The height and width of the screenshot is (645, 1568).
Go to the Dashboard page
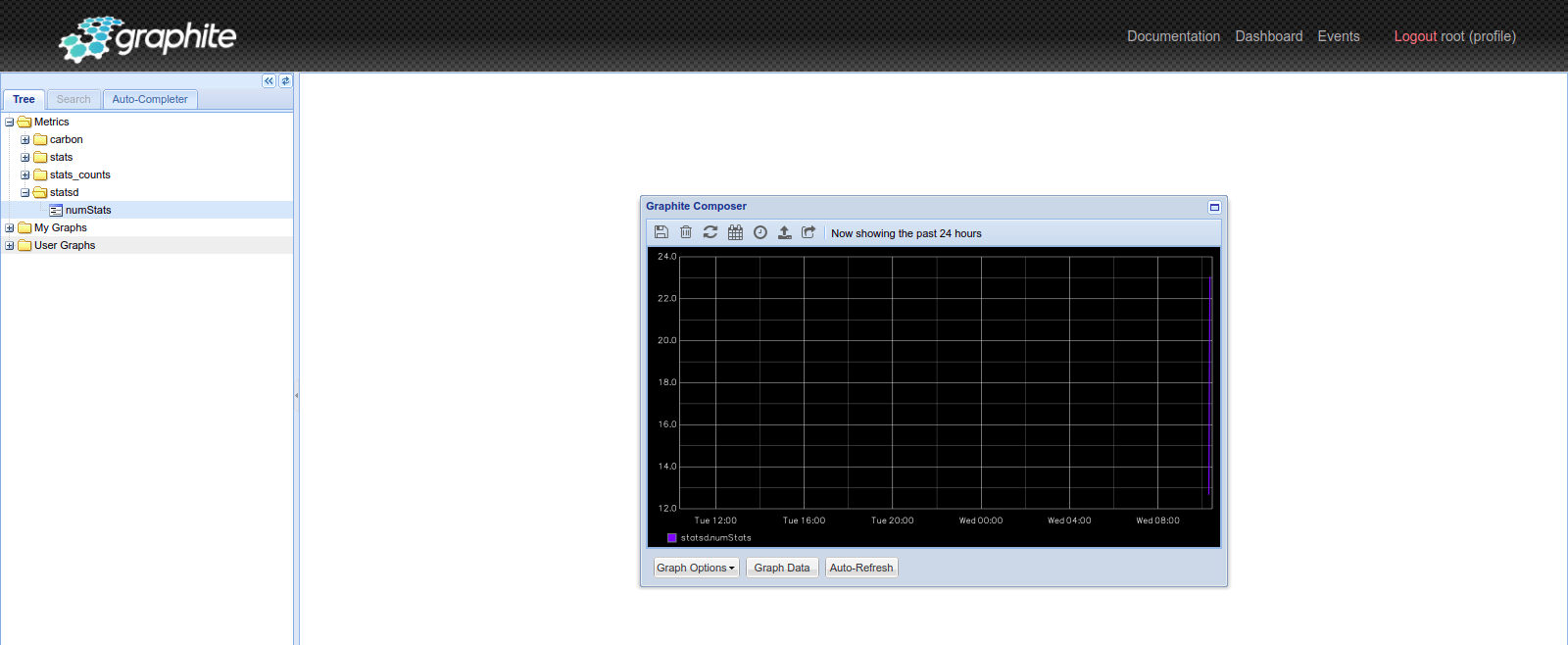point(1269,36)
